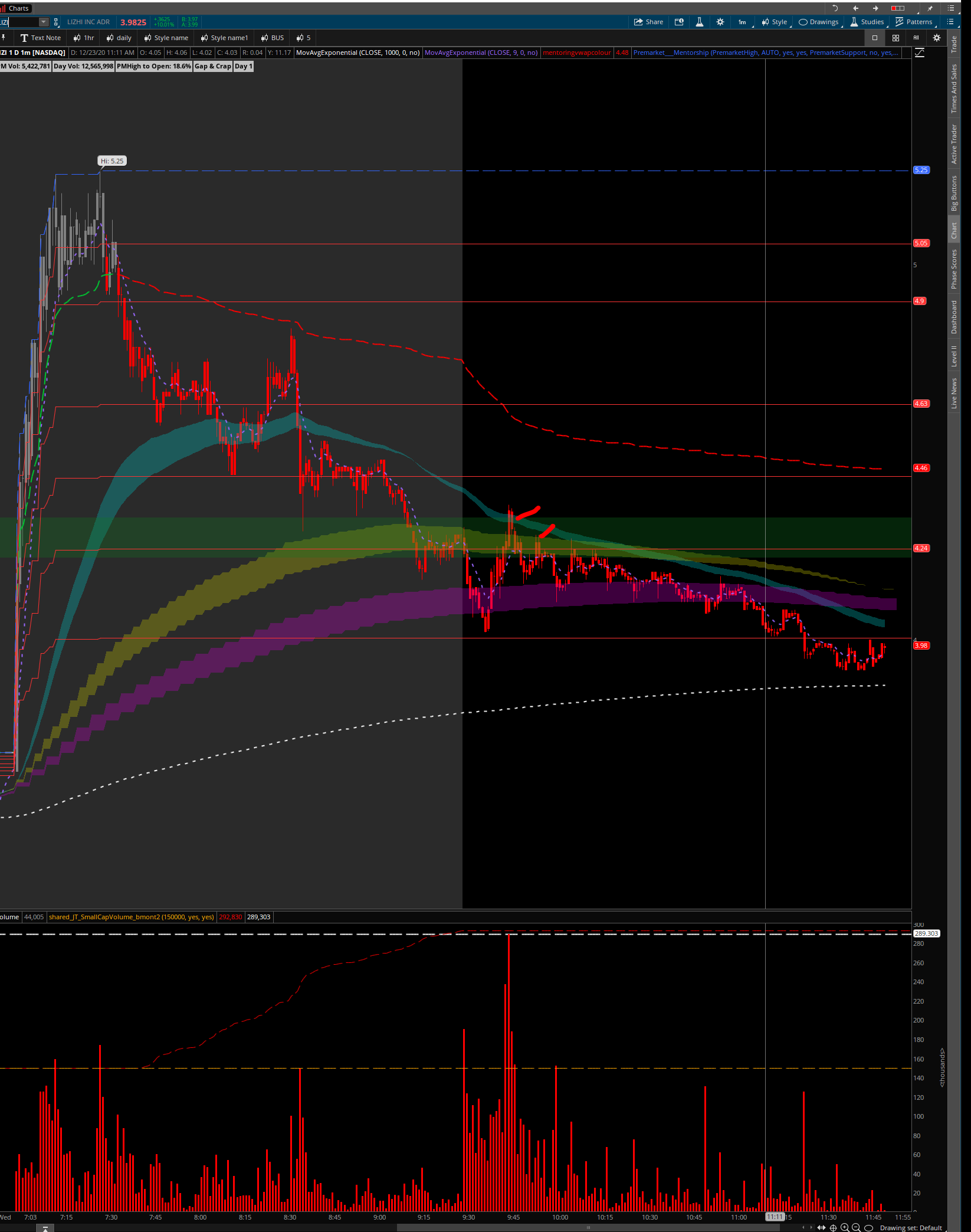This screenshot has width=971, height=1232.
Task: Select the Chart side tab
Action: pyautogui.click(x=954, y=231)
